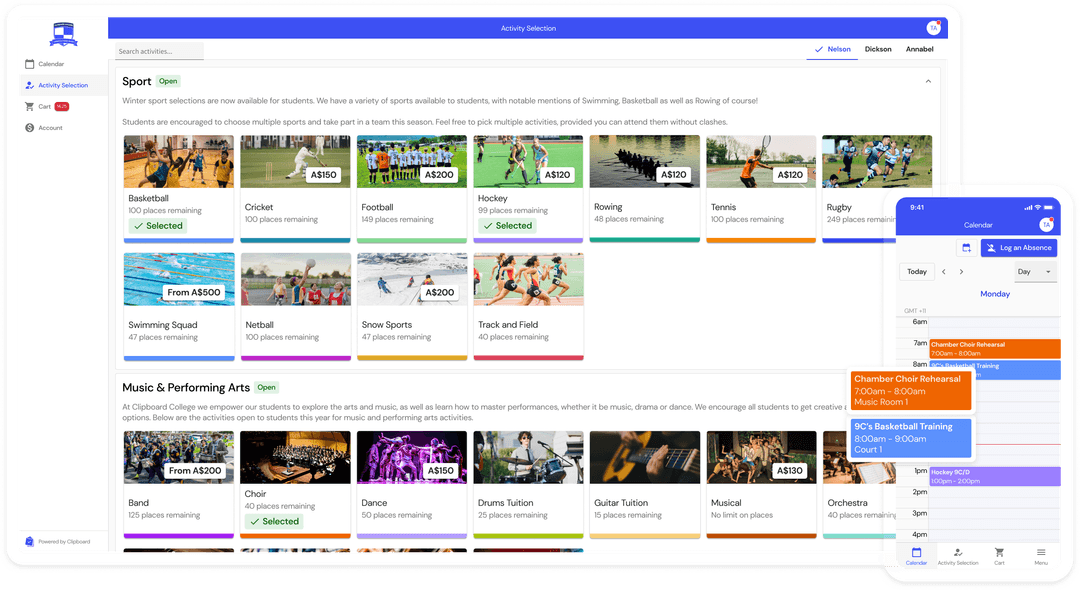The image size is (1080, 590).
Task: Open the Day view dropdown on mobile calendar
Action: [1035, 271]
